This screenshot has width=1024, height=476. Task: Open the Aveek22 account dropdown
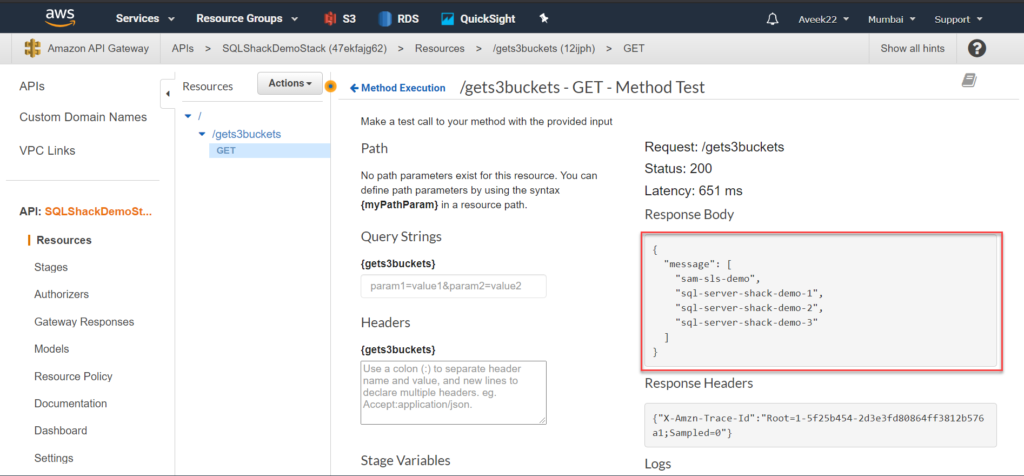click(x=824, y=19)
